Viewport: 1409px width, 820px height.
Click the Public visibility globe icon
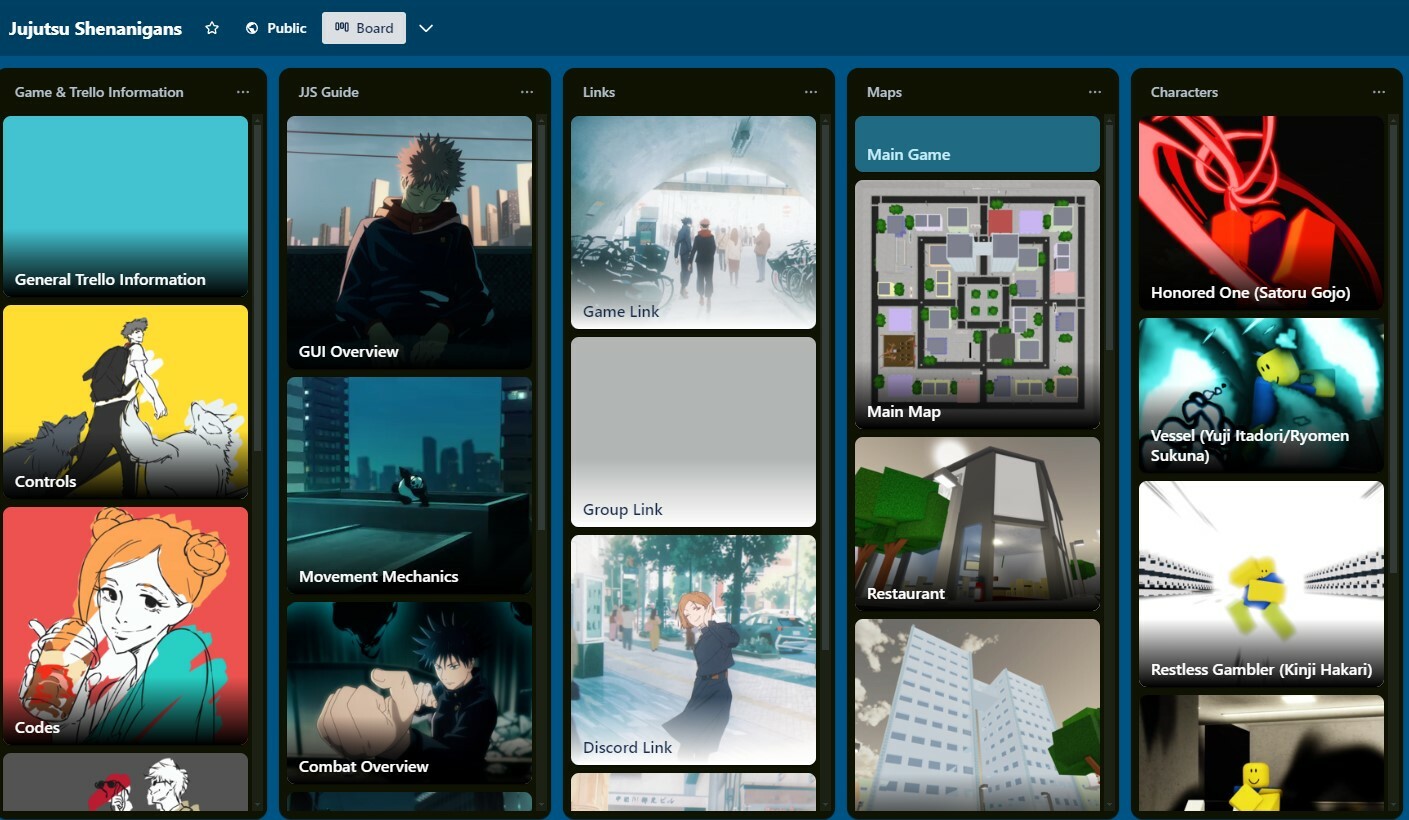coord(252,28)
